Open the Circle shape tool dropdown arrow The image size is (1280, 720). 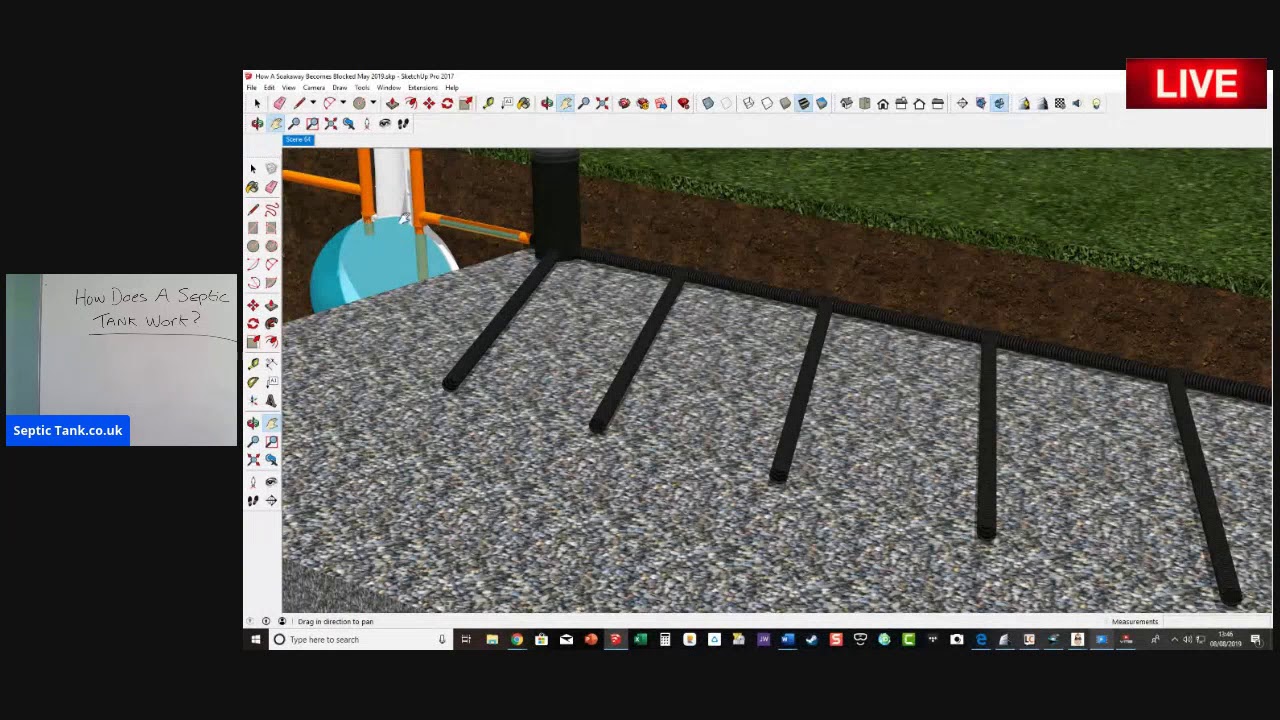pyautogui.click(x=373, y=103)
